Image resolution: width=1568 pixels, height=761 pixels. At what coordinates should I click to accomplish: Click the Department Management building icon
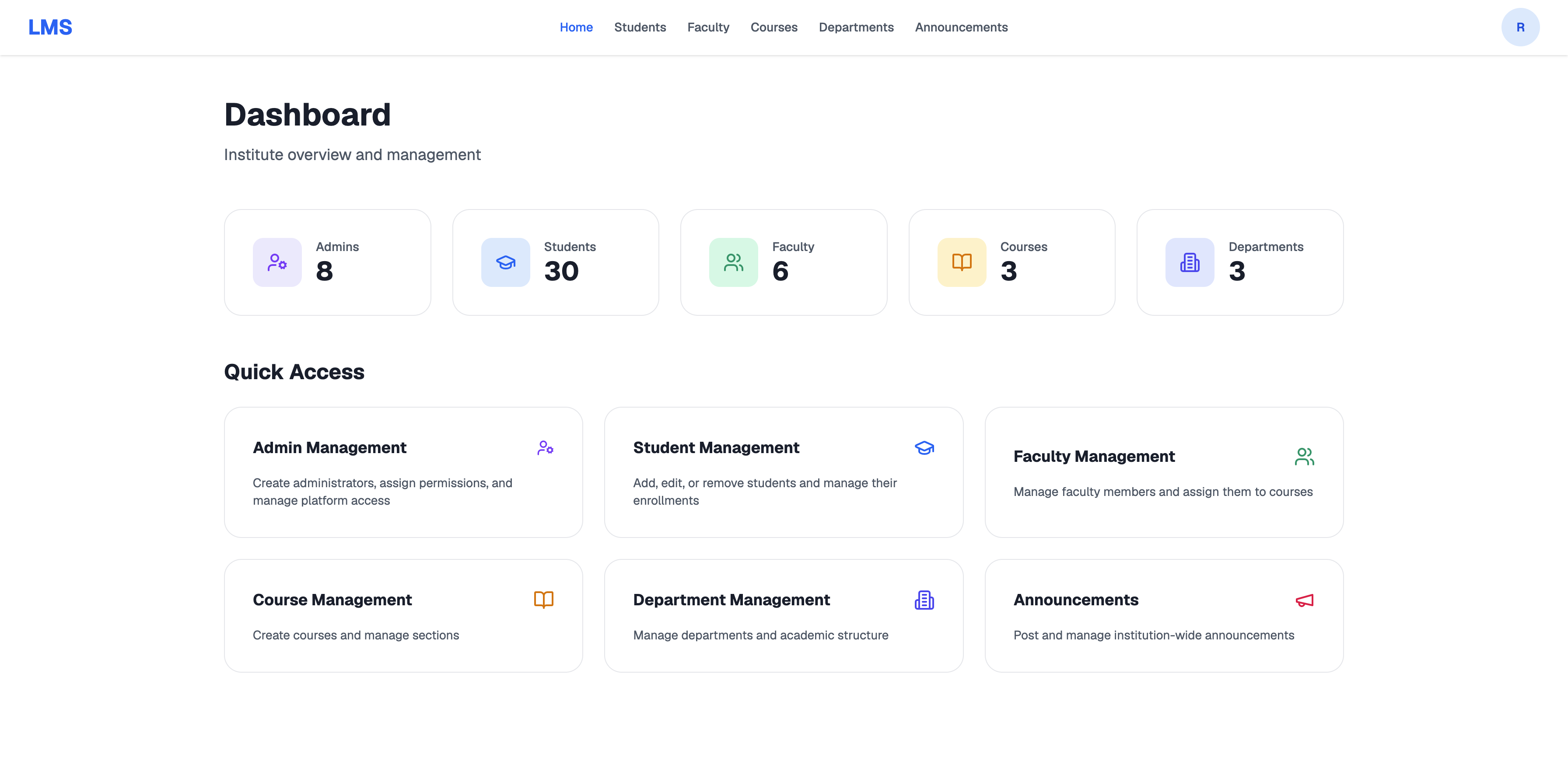pos(924,600)
